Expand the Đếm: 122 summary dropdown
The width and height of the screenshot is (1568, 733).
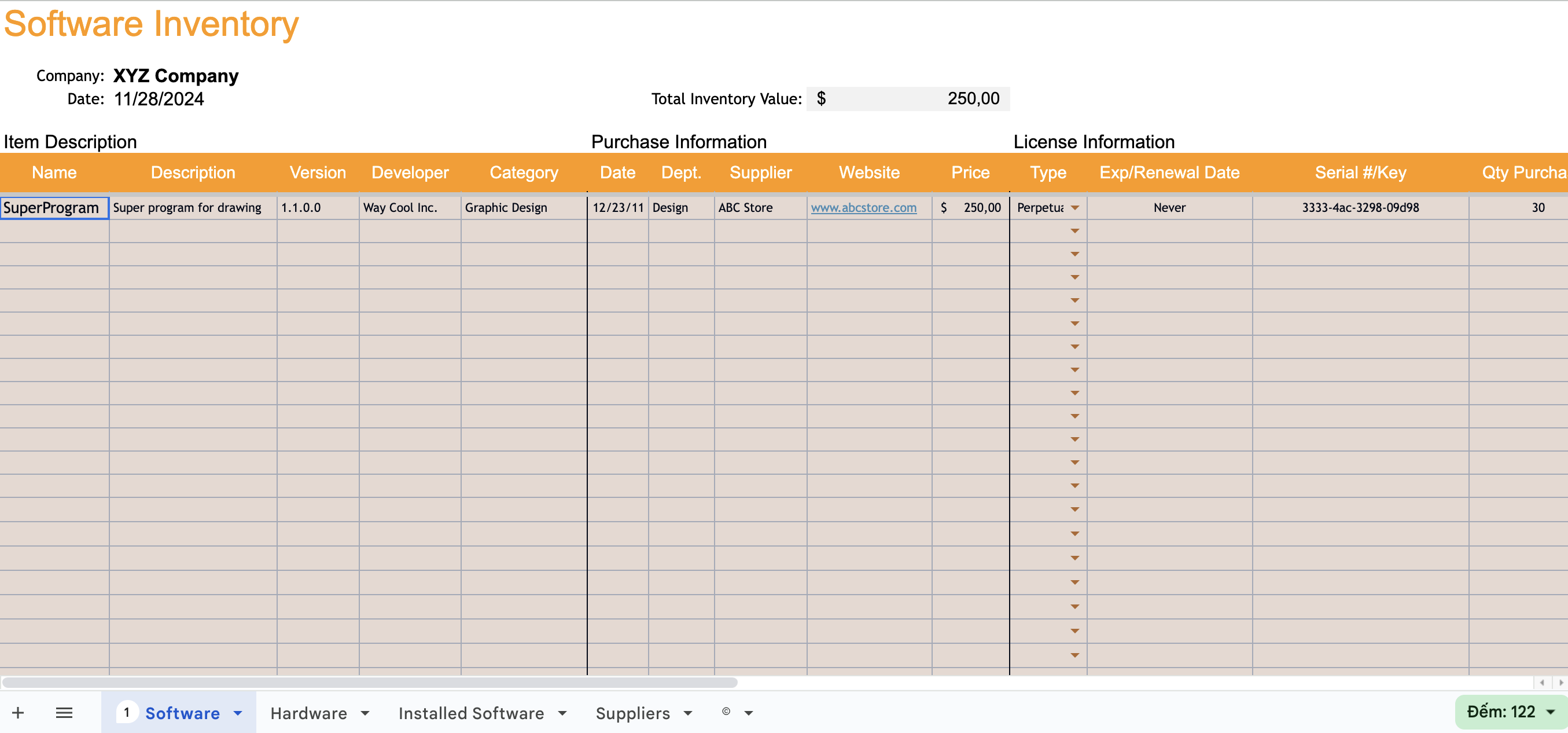point(1549,711)
